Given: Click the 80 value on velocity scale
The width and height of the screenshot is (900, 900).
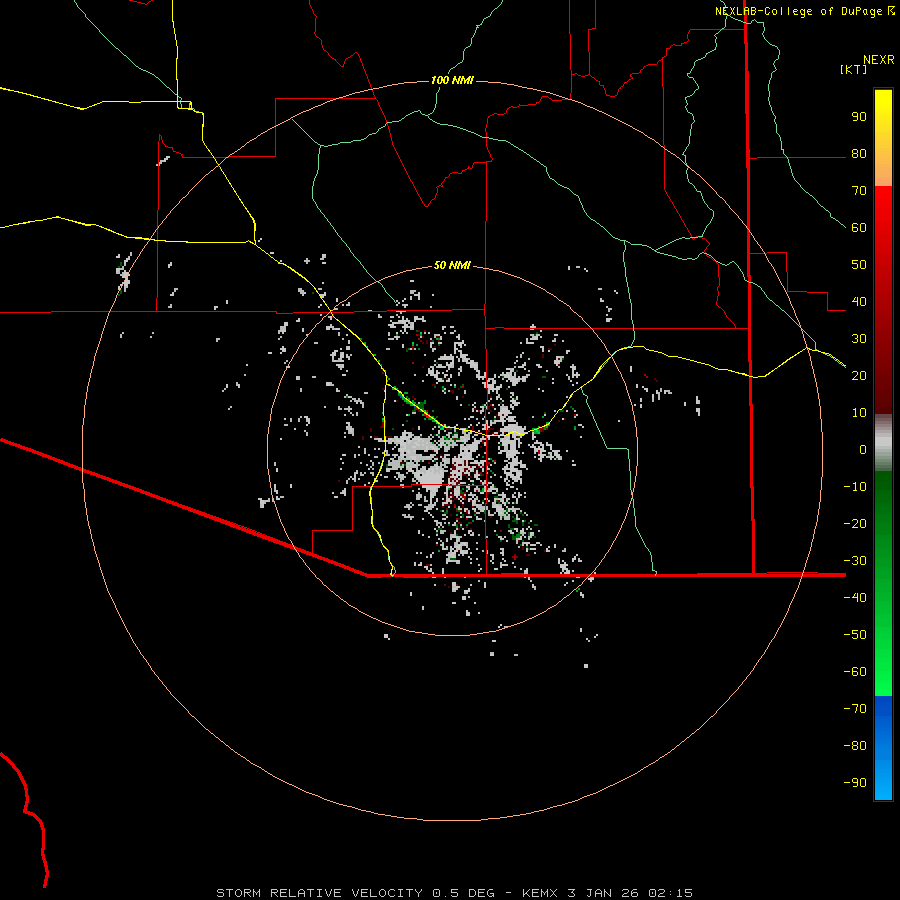Looking at the screenshot, I should coord(859,154).
